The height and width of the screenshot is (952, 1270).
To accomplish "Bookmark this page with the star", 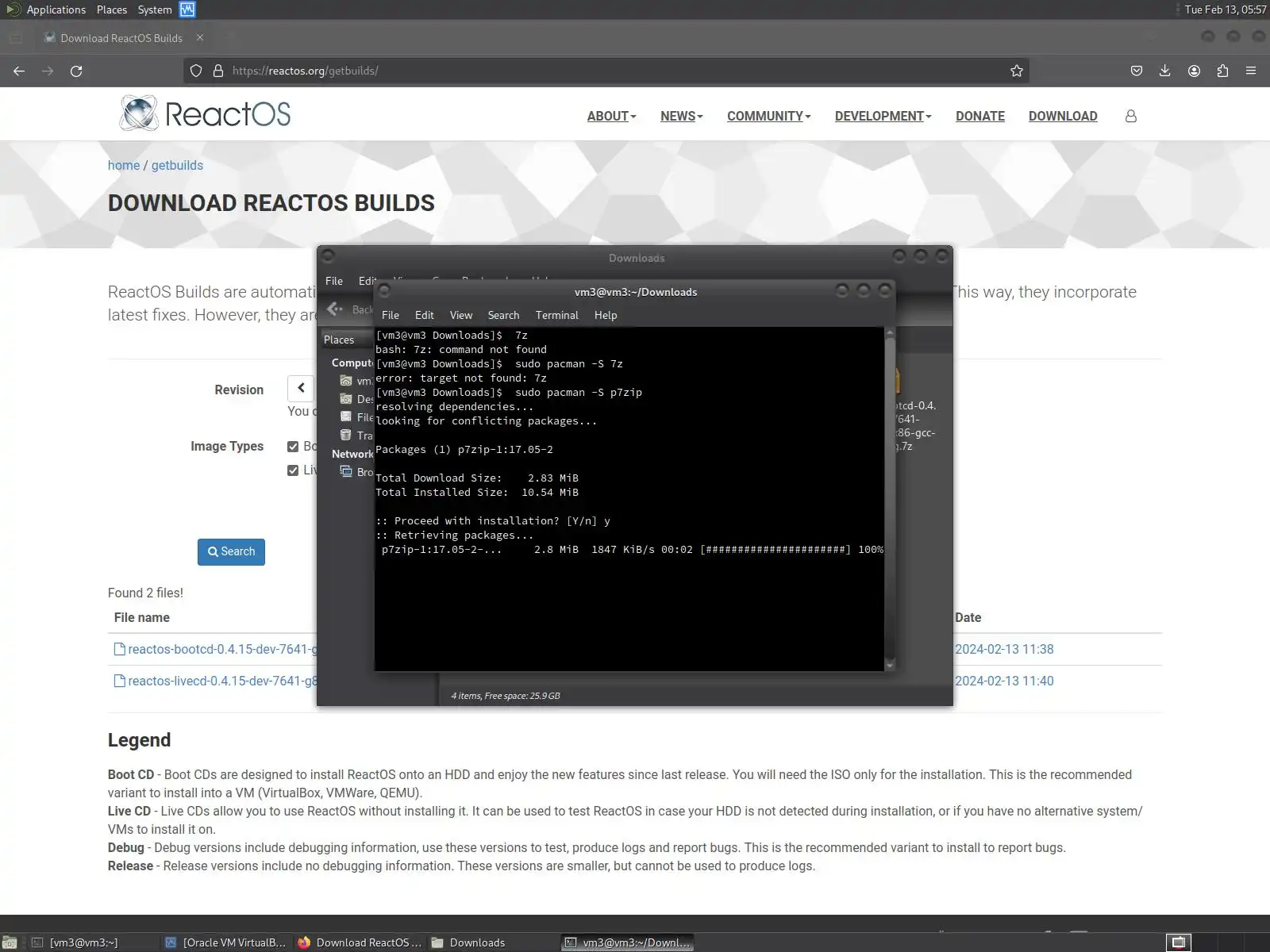I will [1017, 71].
